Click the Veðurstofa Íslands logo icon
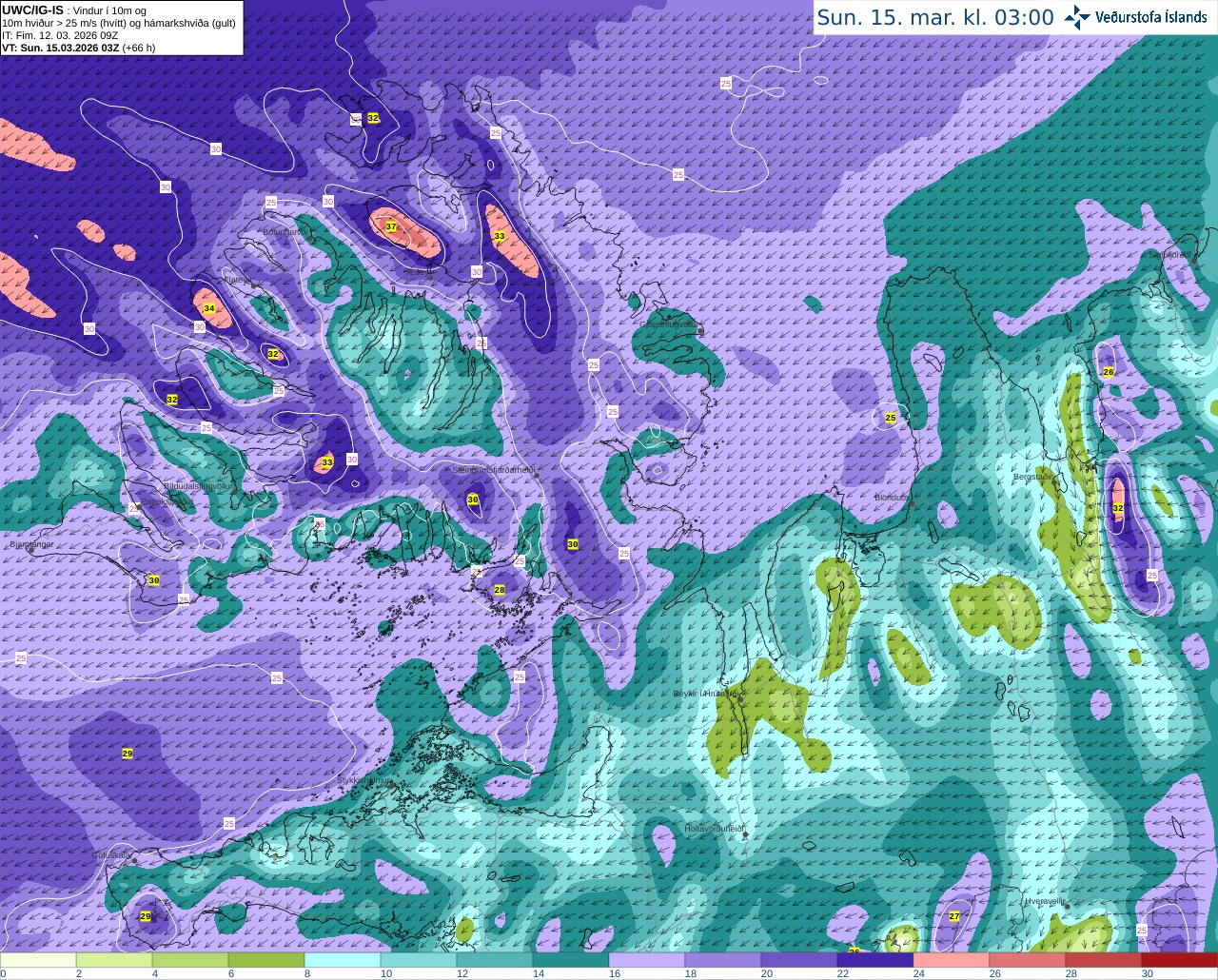 click(1077, 17)
